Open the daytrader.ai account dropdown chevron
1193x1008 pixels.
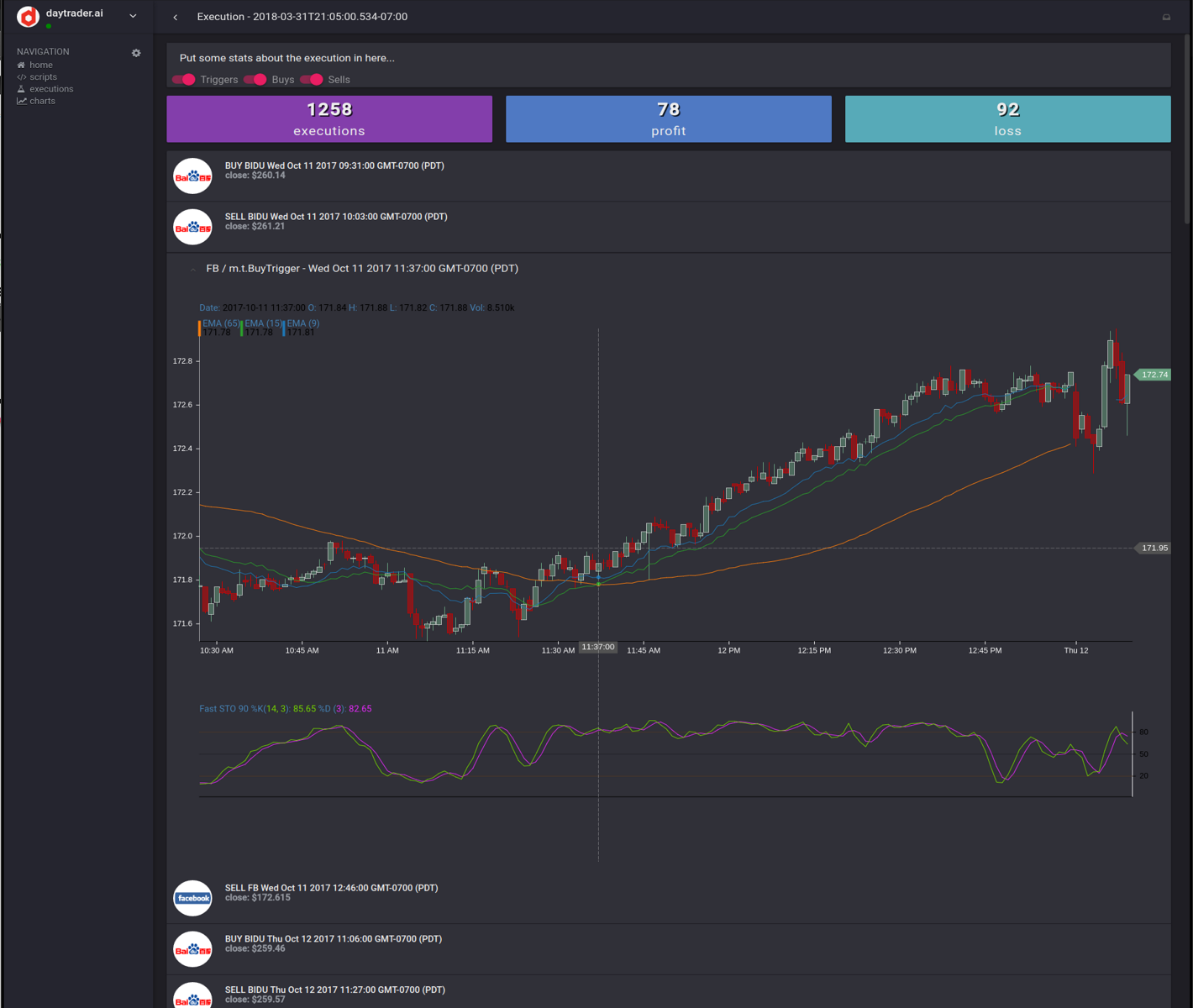point(131,15)
